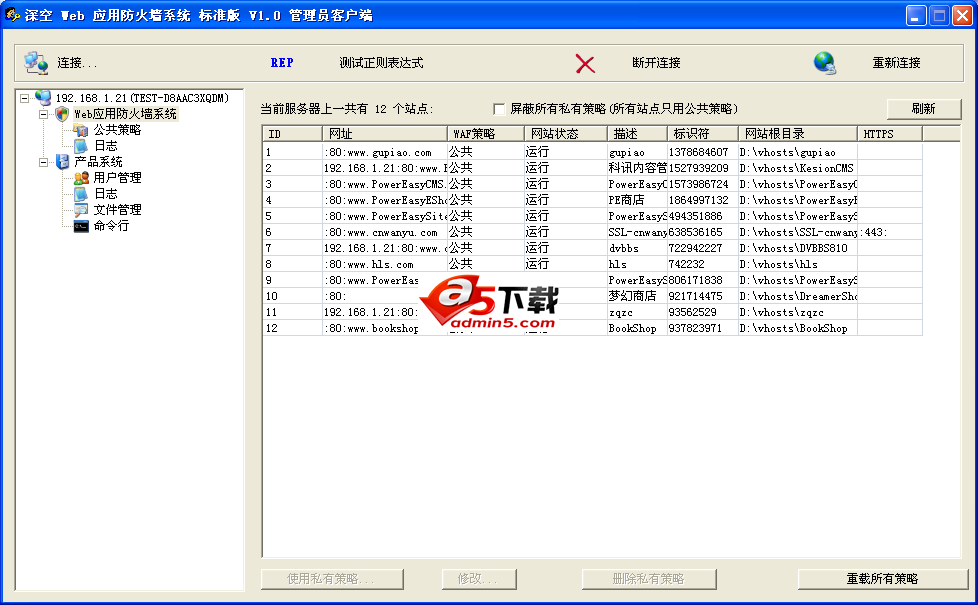Select 用户管理 tree item

pos(117,178)
